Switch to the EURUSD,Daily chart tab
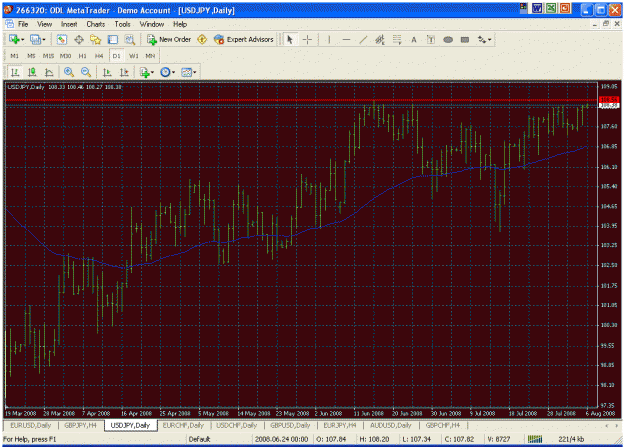Viewport: 625px width, 447px height. pyautogui.click(x=31, y=425)
